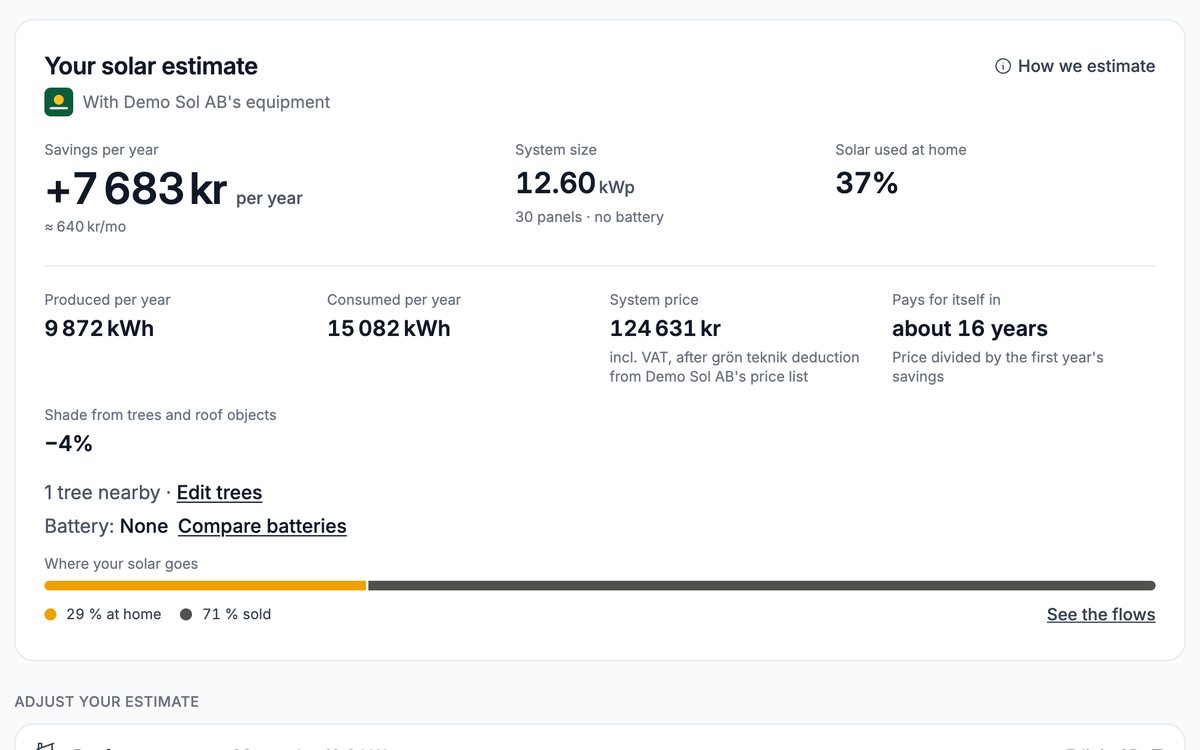Viewport: 1200px width, 750px height.
Task: Click "With Demo Sol AB's equipment" text
Action: [206, 102]
